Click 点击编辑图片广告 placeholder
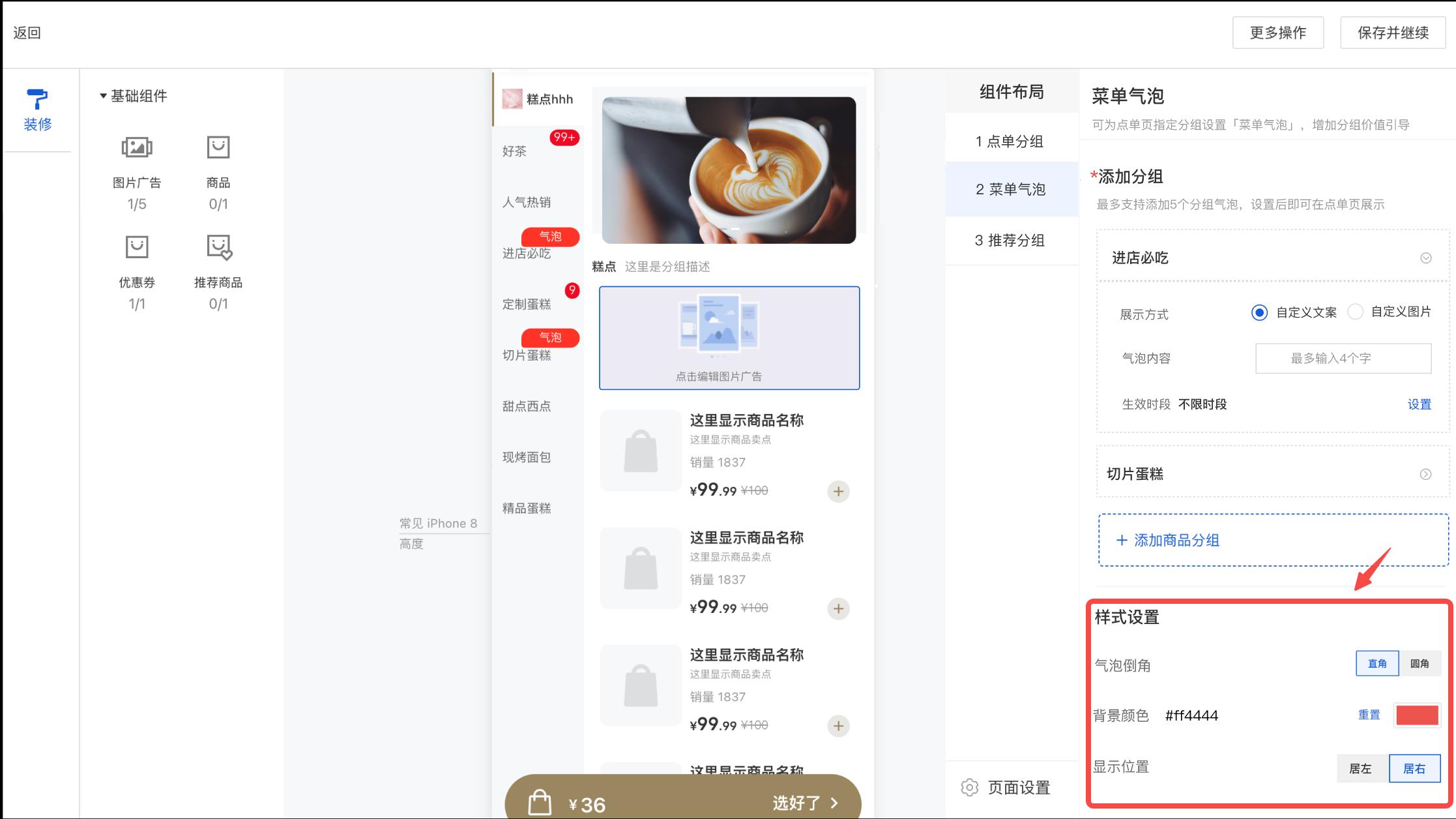 [729, 338]
